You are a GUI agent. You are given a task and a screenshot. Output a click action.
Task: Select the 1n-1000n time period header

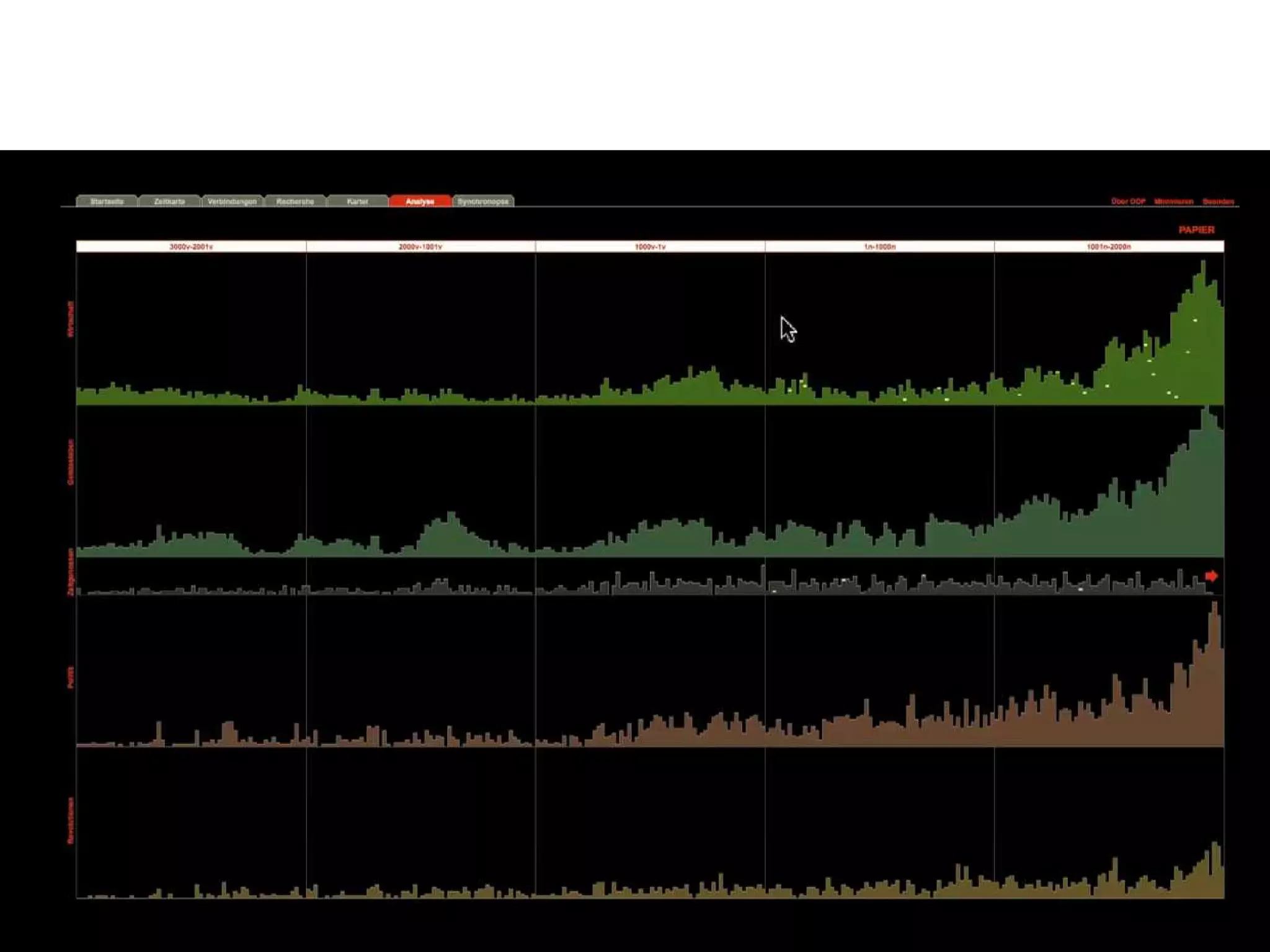(879, 247)
